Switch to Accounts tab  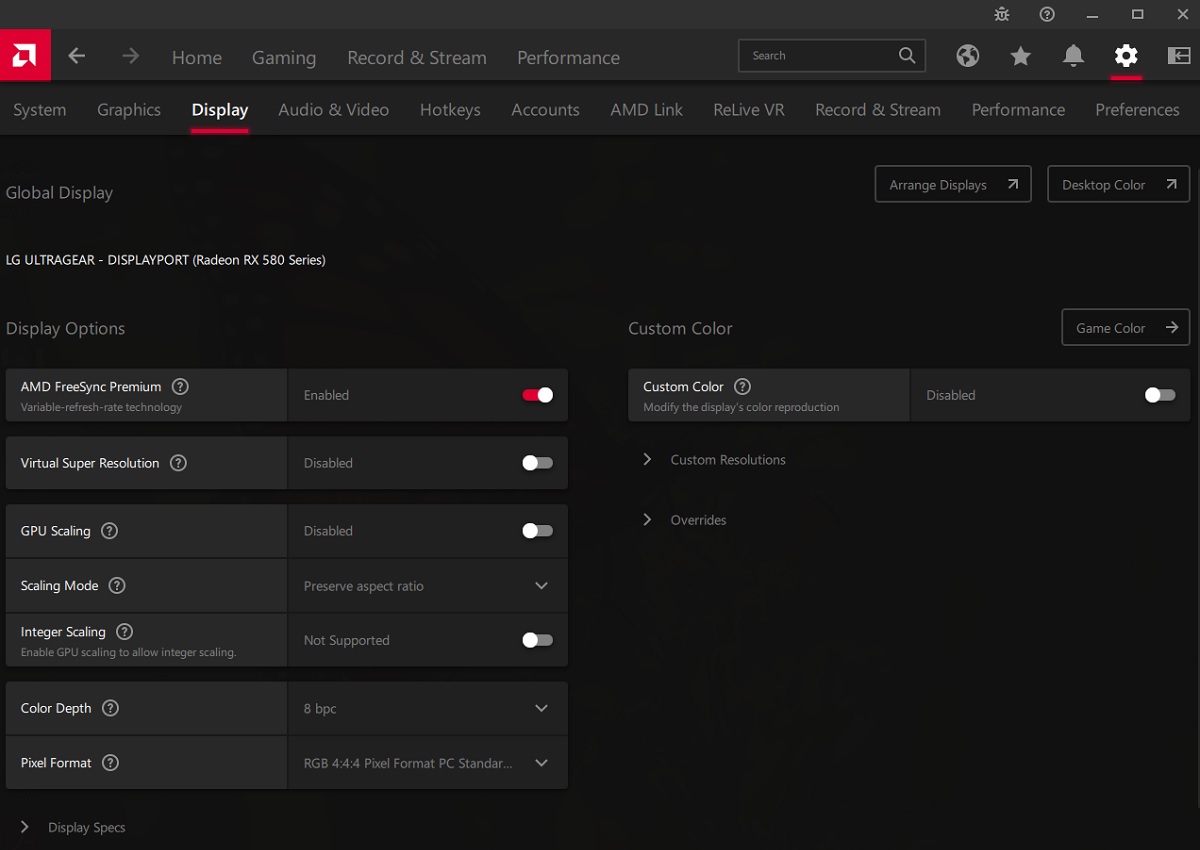545,110
